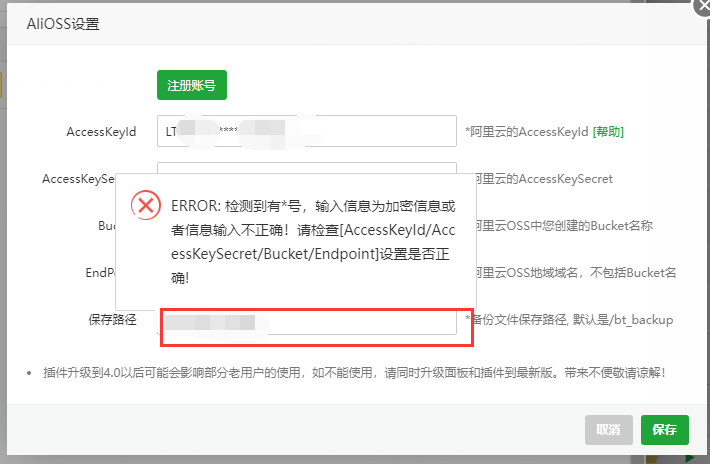Click the ERROR: 检测到有*号 message text
This screenshot has height=464, width=710.
[x=313, y=242]
